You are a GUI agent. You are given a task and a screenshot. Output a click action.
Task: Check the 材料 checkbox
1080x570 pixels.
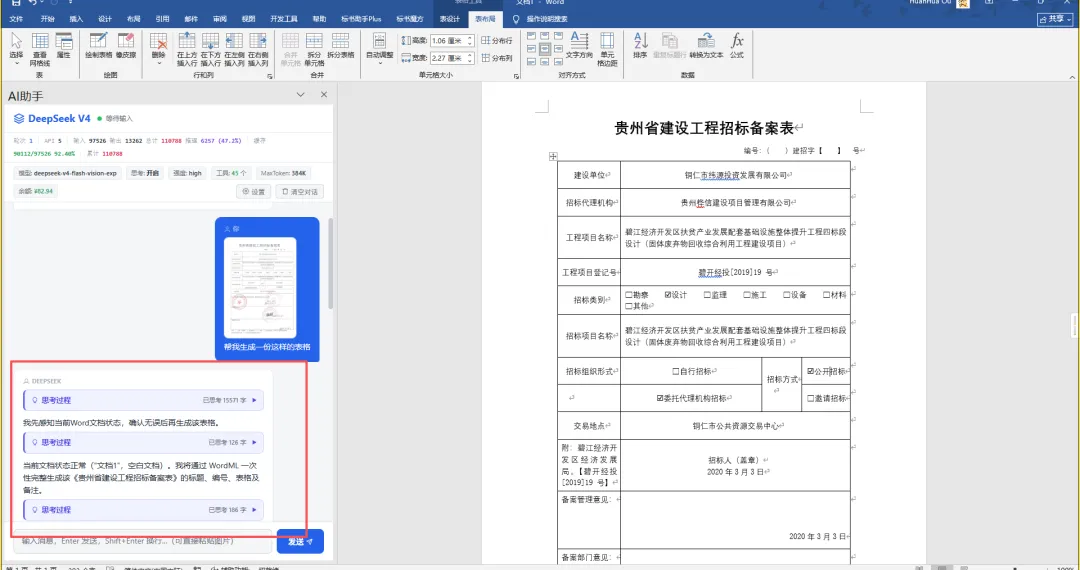coord(827,295)
